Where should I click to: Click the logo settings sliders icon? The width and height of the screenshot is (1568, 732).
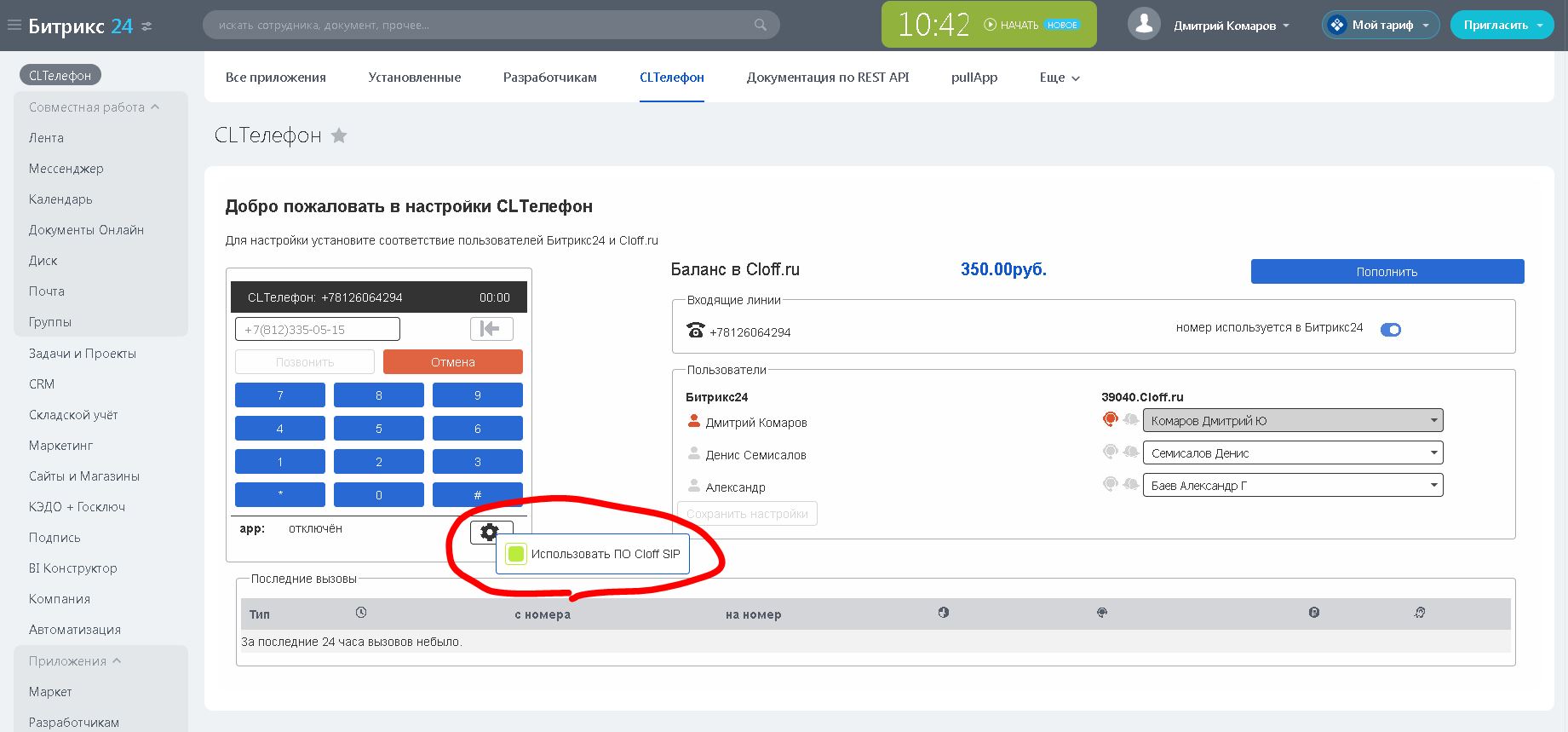tap(146, 26)
